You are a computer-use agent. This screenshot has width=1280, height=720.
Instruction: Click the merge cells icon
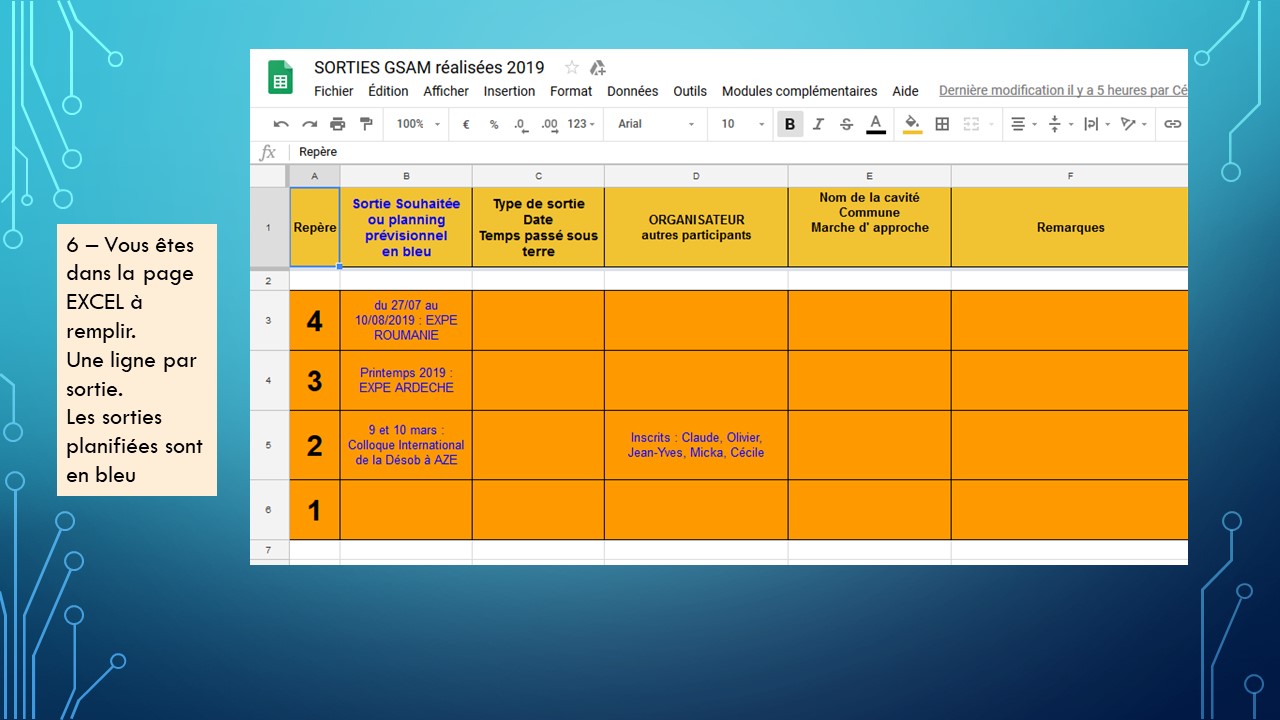(971, 124)
